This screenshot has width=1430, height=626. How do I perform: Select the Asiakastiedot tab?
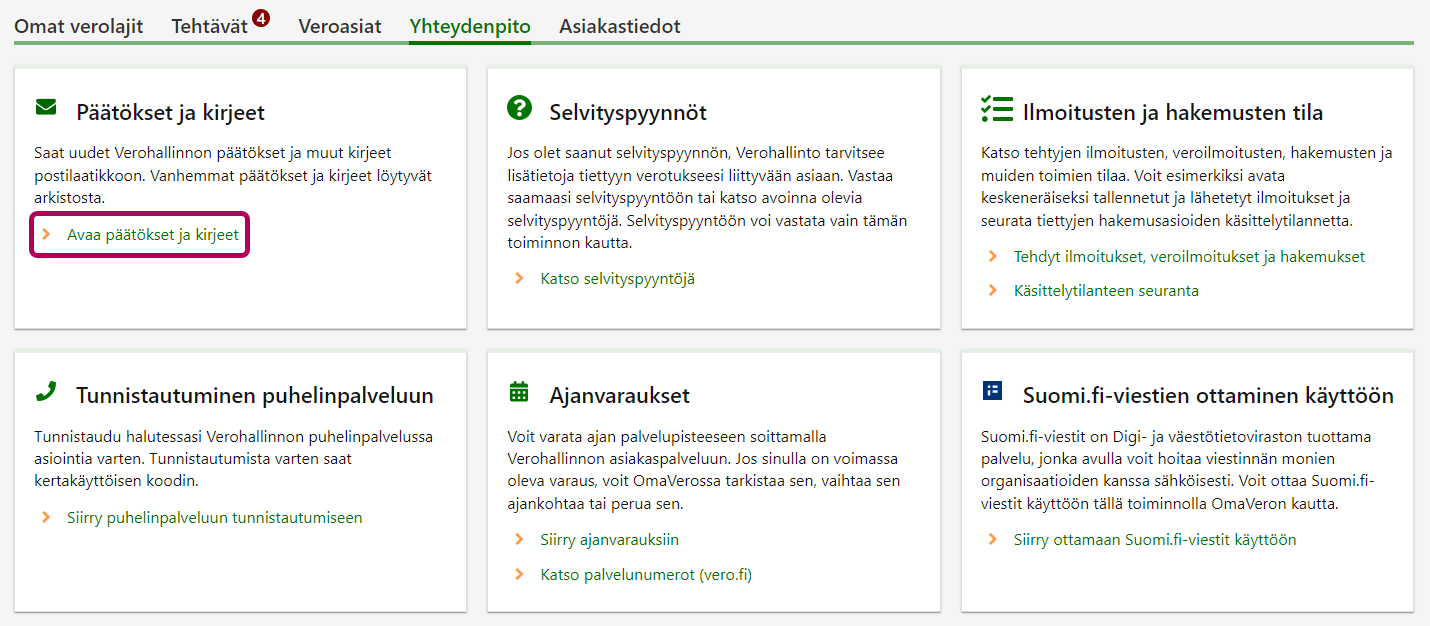click(x=619, y=27)
